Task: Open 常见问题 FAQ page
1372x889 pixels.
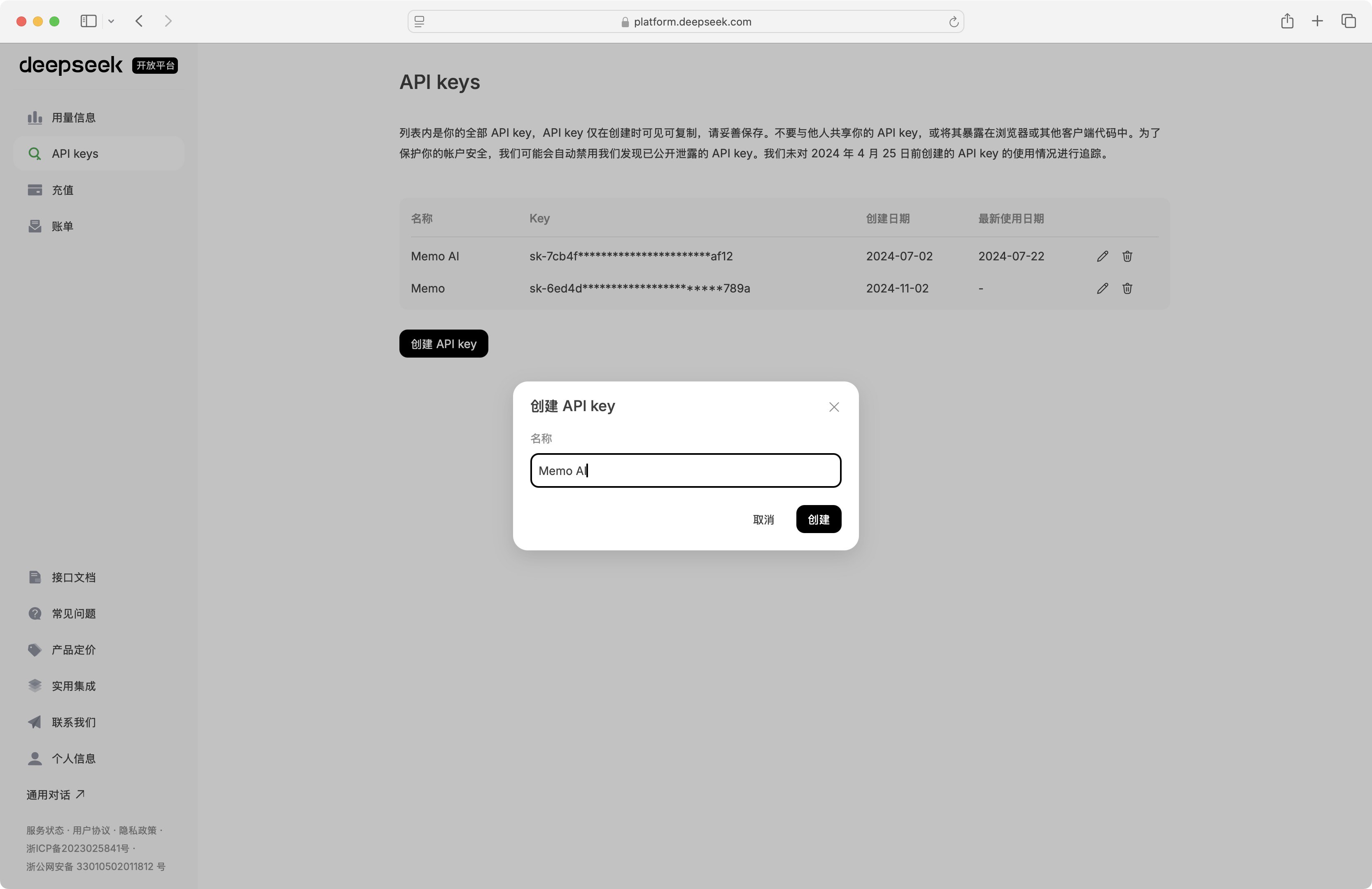Action: coord(98,613)
